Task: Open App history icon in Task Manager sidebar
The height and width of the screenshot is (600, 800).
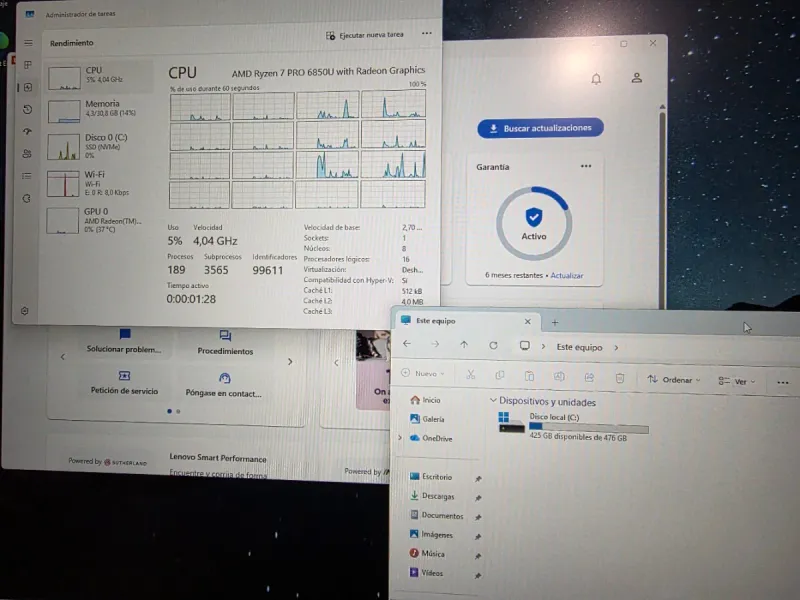Action: [28, 109]
